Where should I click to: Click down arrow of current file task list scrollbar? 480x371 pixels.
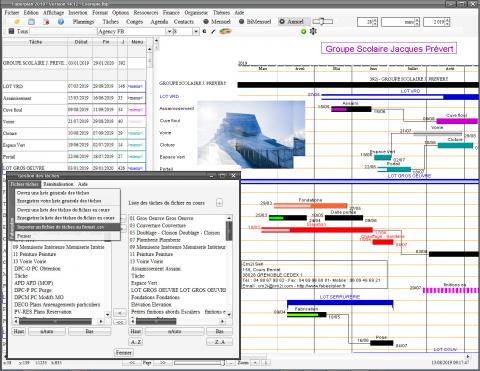pos(229,314)
